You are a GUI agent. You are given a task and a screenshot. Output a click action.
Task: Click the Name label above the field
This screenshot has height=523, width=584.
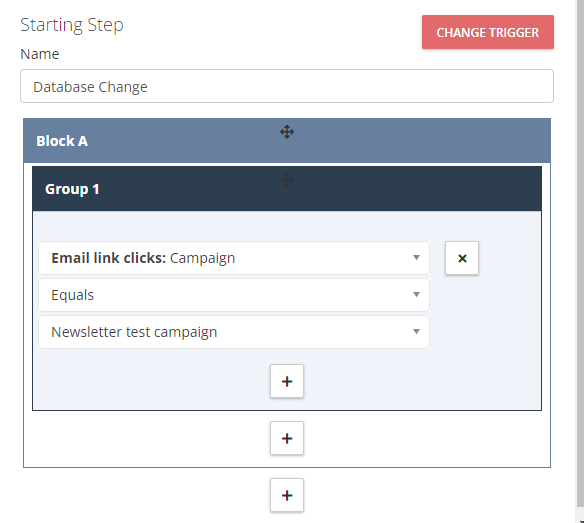pyautogui.click(x=39, y=54)
